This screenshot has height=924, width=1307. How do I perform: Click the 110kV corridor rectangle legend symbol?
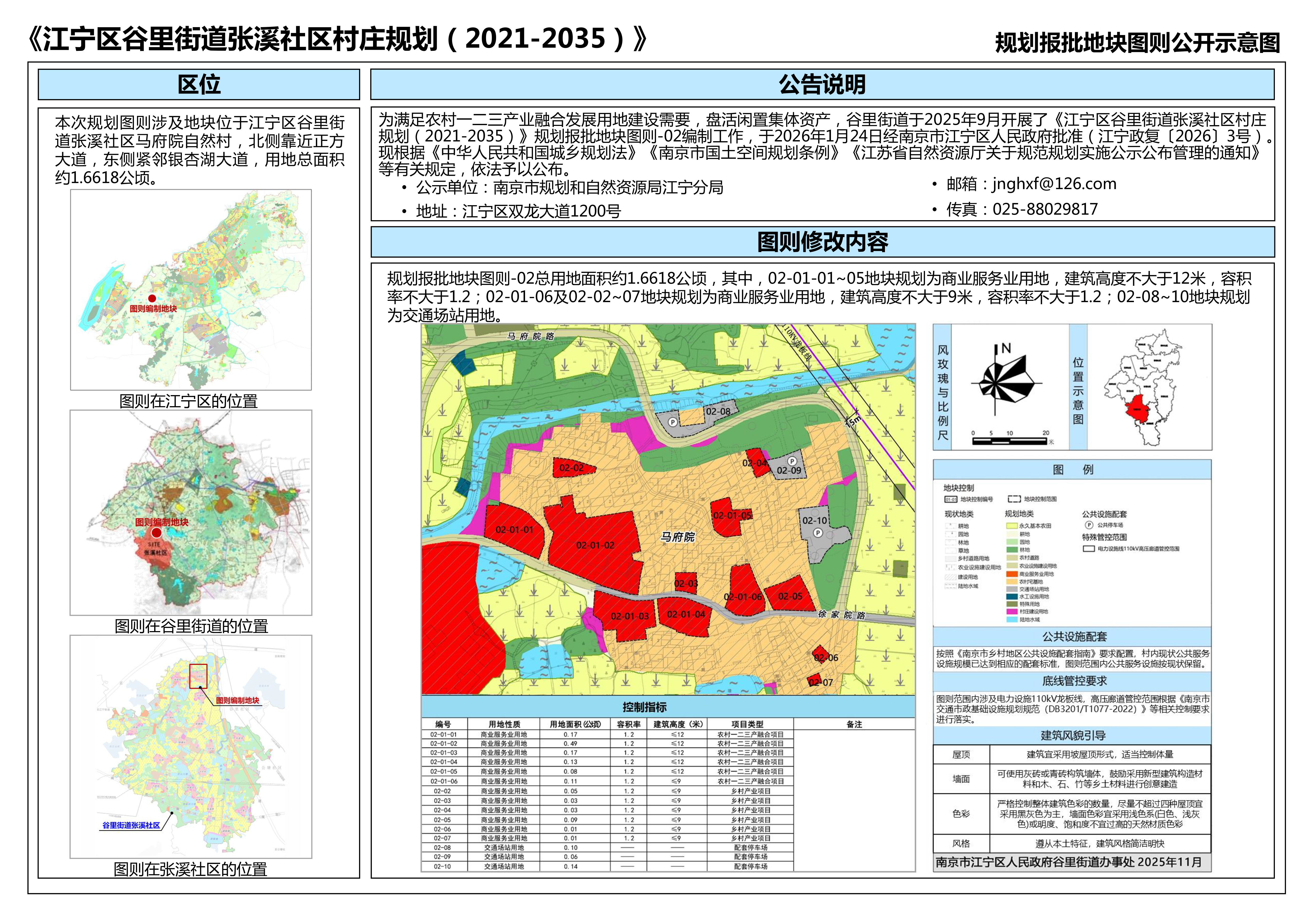(x=1088, y=549)
